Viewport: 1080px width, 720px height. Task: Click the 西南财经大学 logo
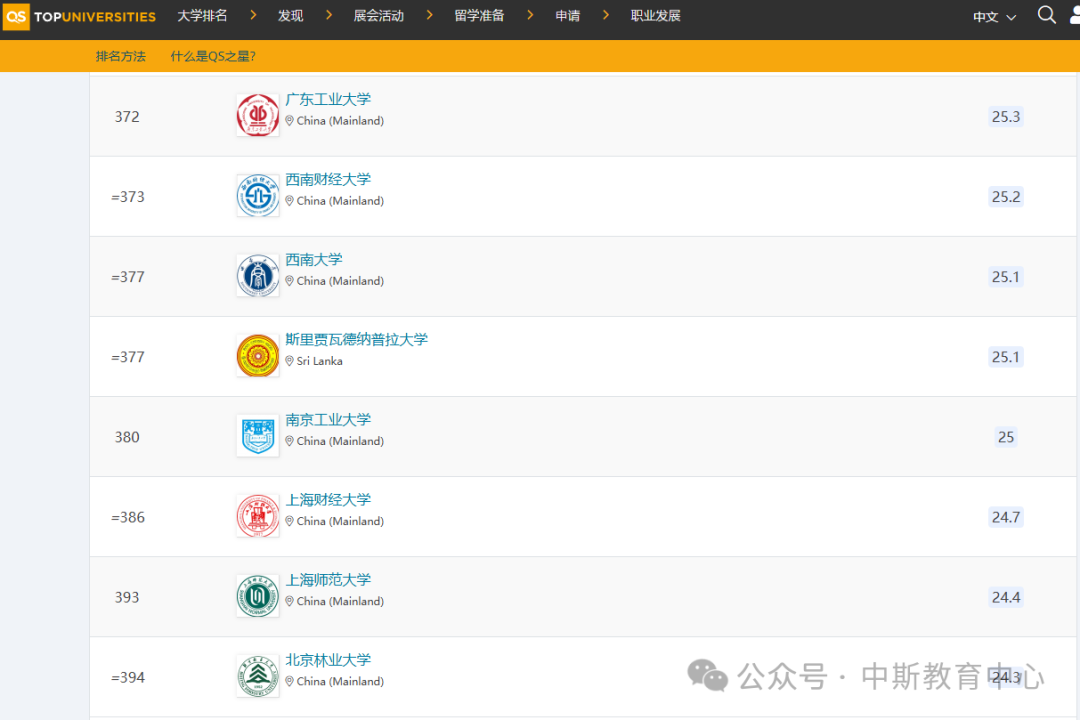tap(258, 195)
